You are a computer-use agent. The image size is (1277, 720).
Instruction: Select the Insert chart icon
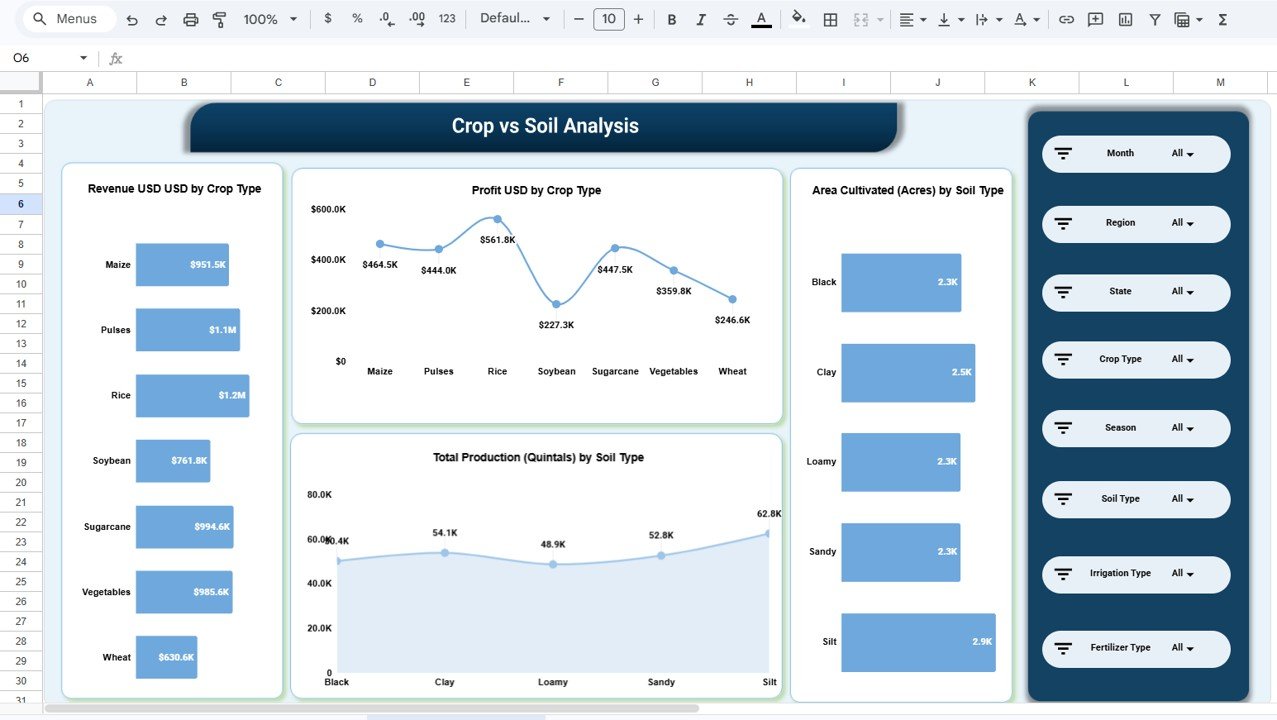click(1123, 18)
